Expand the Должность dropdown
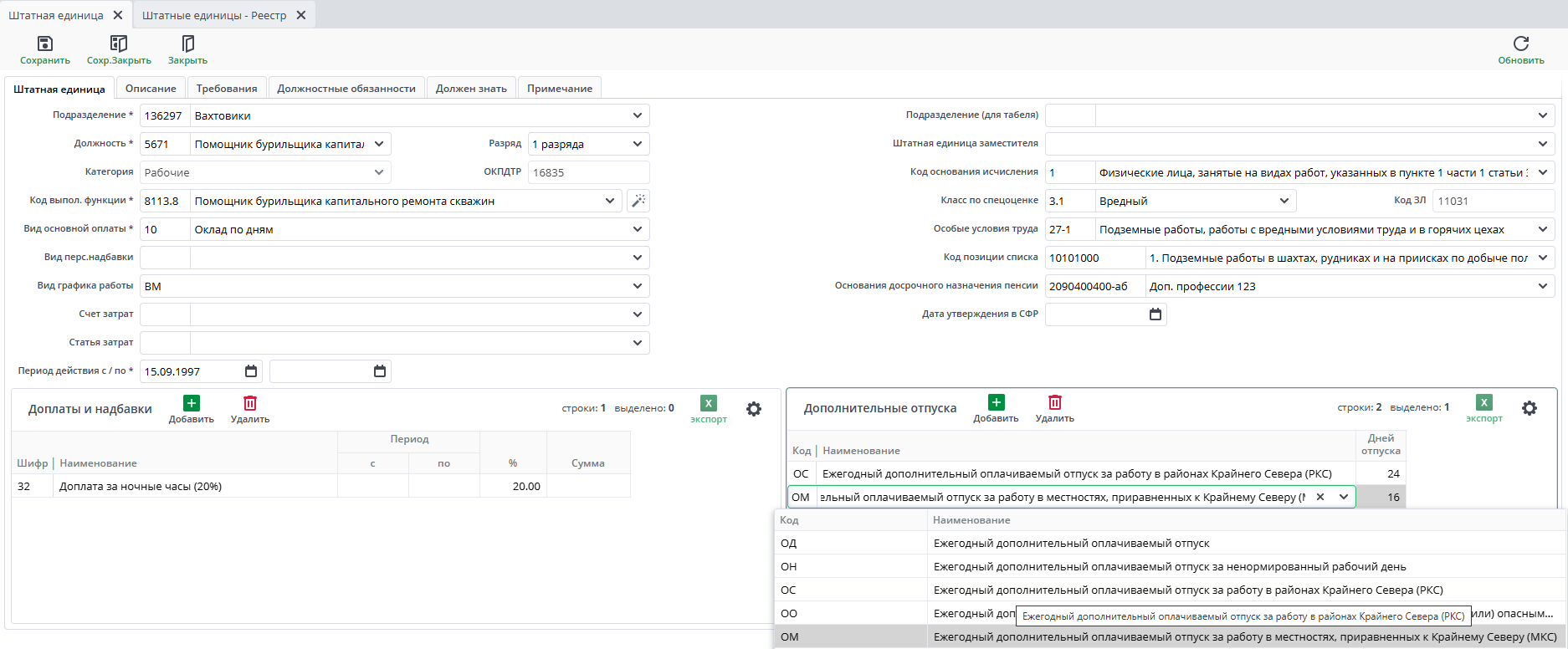The height and width of the screenshot is (649, 1568). [x=379, y=144]
